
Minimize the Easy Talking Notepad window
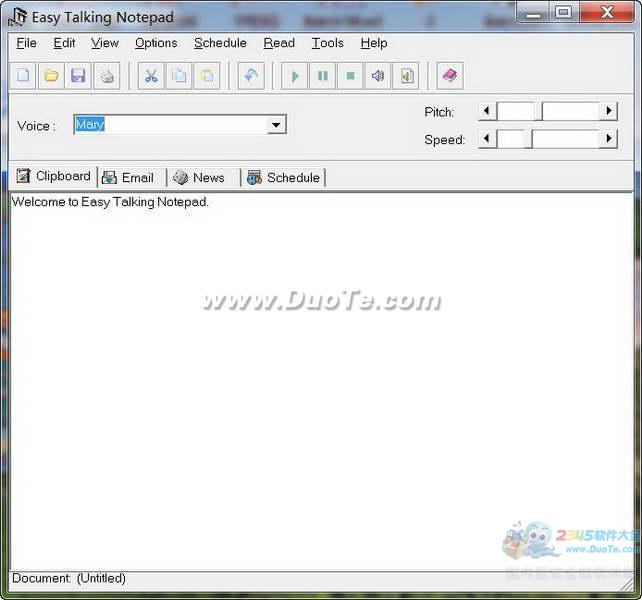pyautogui.click(x=533, y=13)
